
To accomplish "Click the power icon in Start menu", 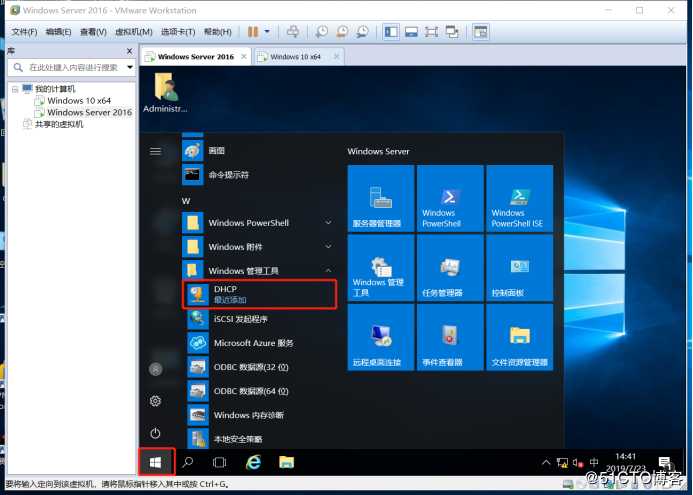I will (155, 433).
